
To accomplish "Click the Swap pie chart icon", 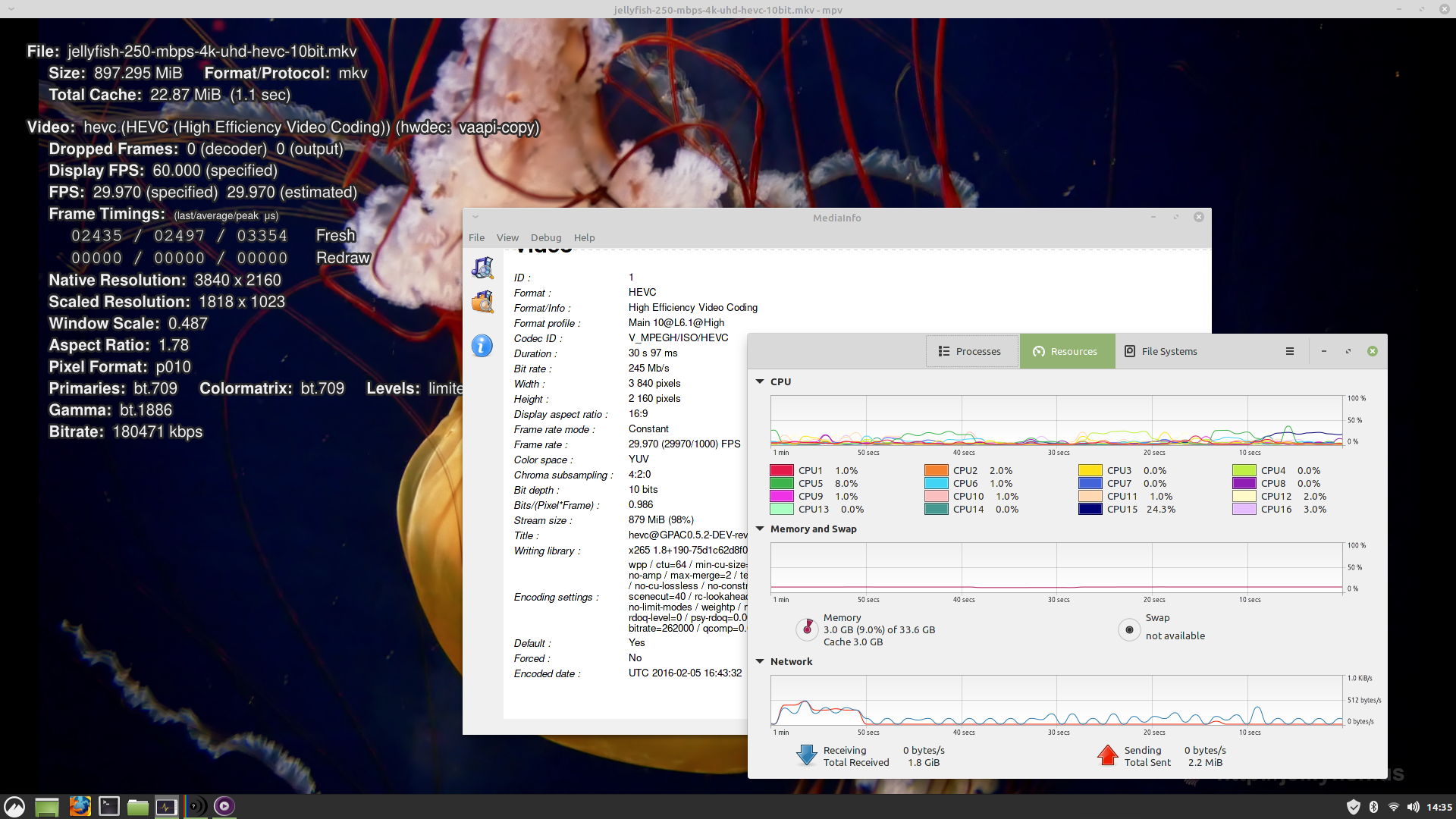I will [x=1129, y=629].
